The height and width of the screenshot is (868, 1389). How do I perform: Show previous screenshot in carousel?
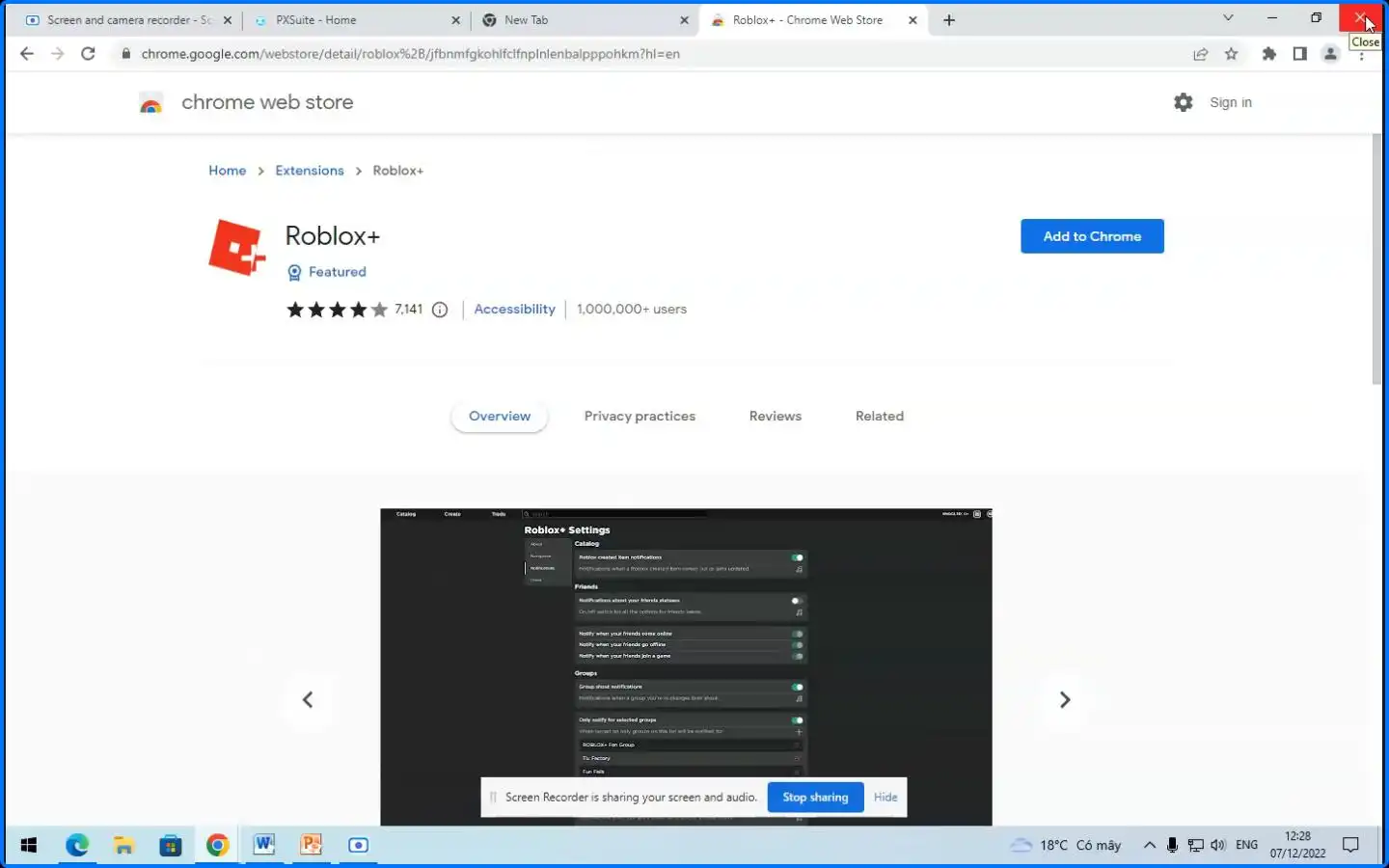tap(308, 700)
